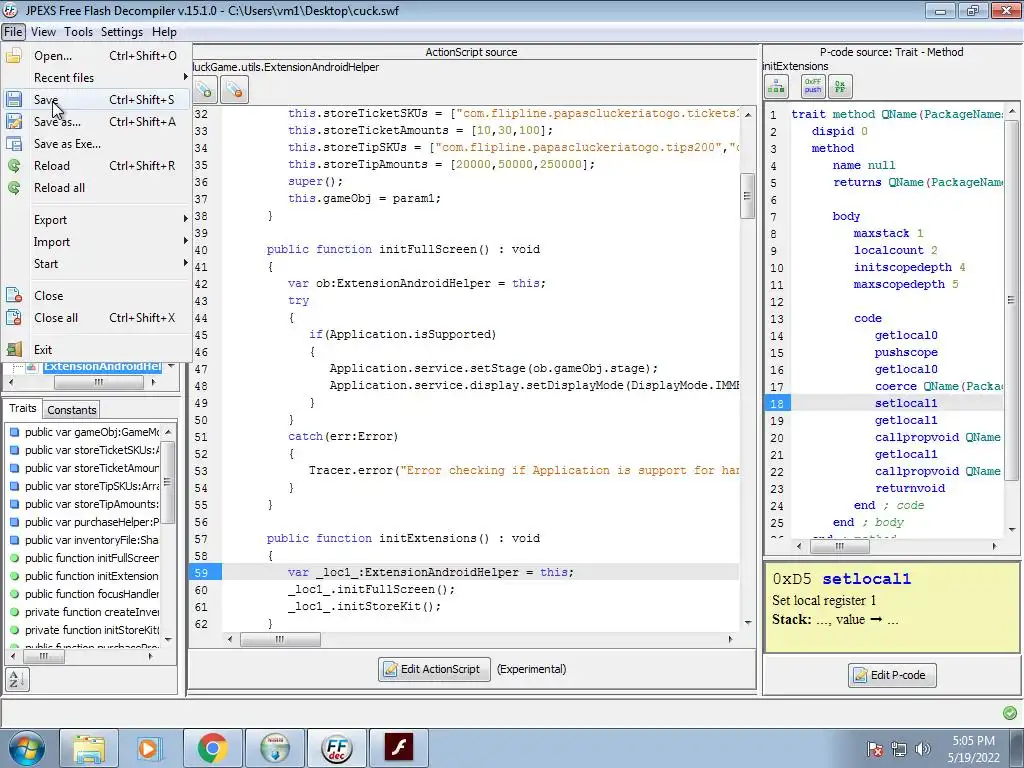
Task: Click pushscope instruction in P-code
Action: point(906,353)
